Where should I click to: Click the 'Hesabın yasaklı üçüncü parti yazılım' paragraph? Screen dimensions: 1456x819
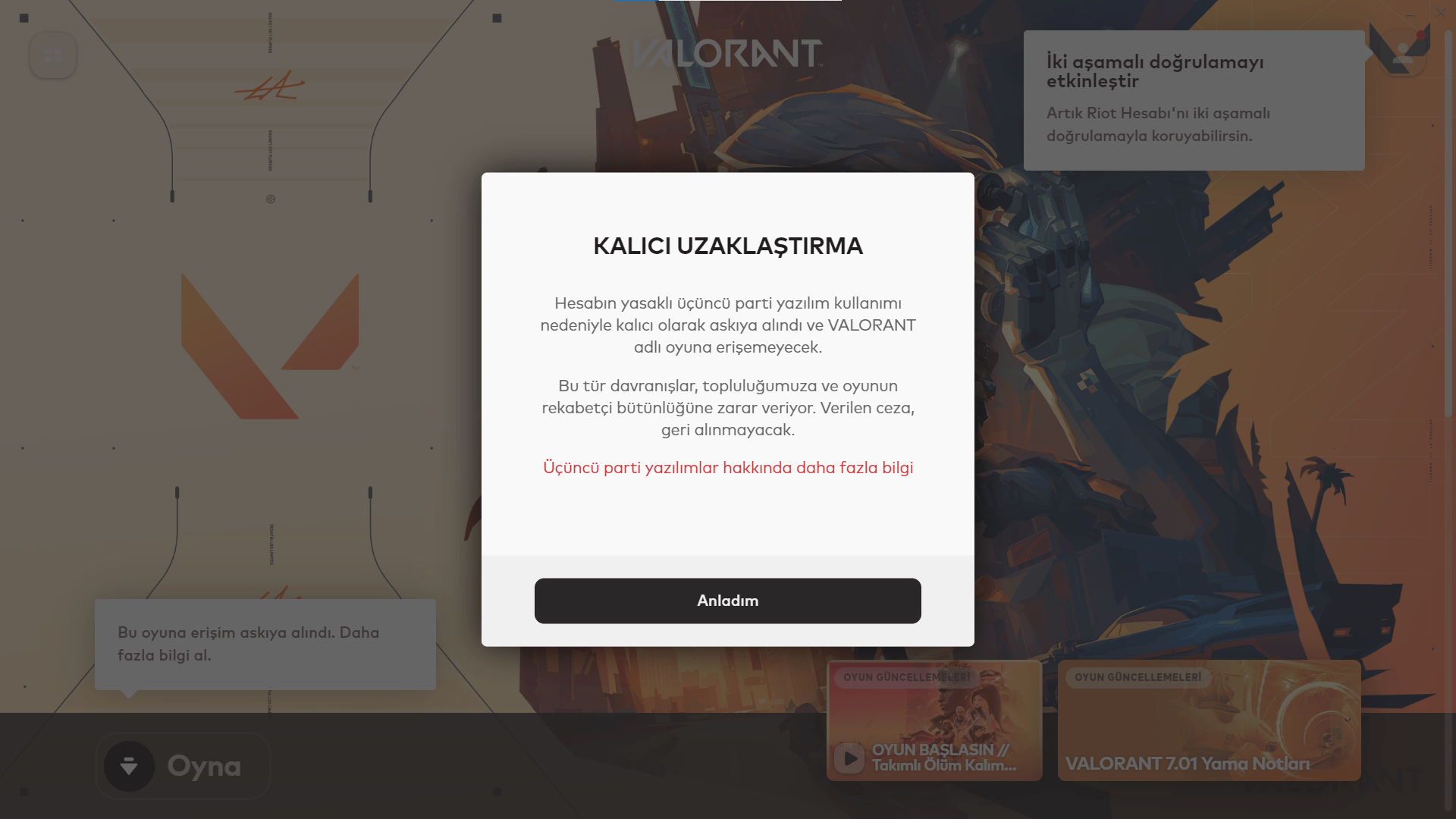728,325
